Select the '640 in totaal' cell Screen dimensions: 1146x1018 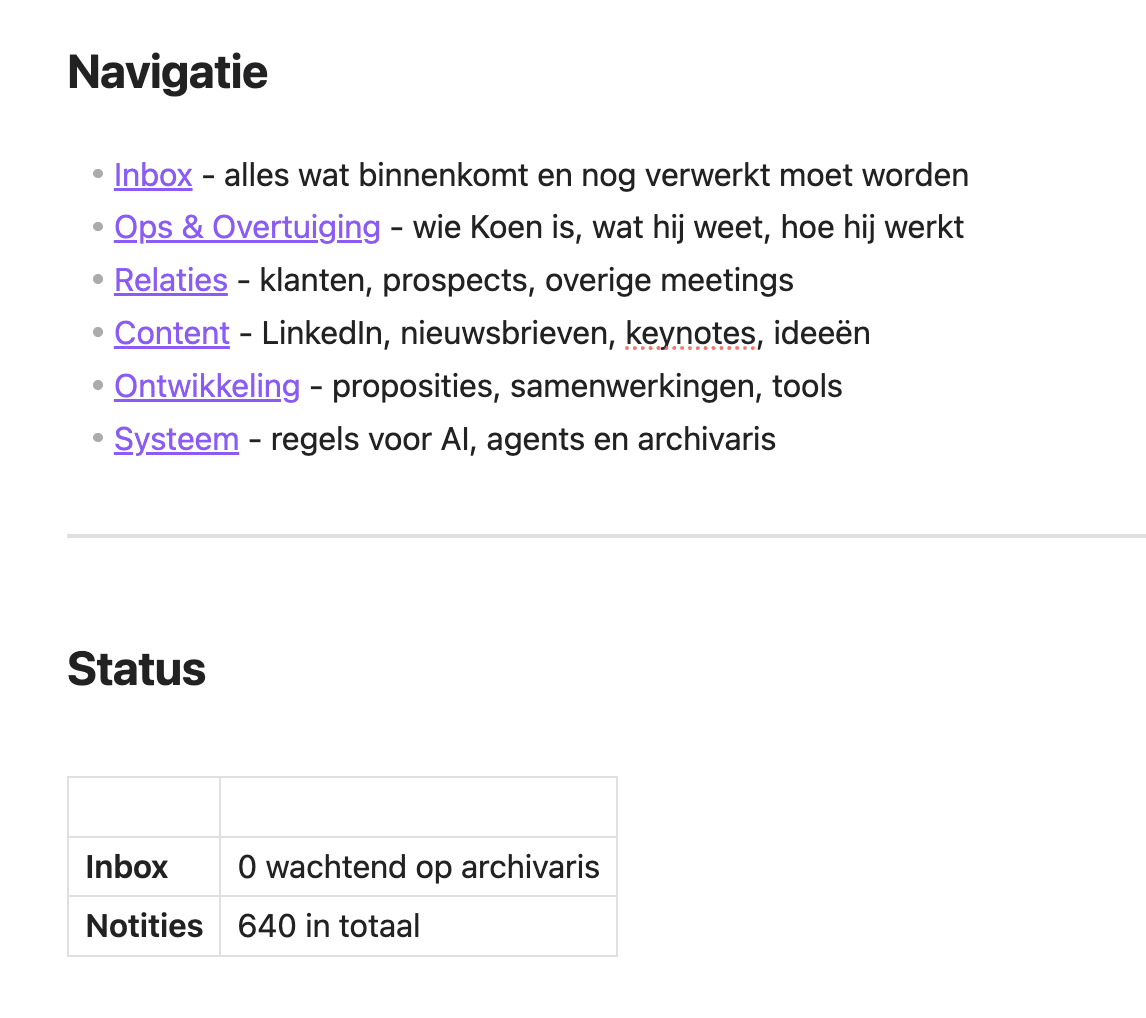pyautogui.click(x=329, y=926)
